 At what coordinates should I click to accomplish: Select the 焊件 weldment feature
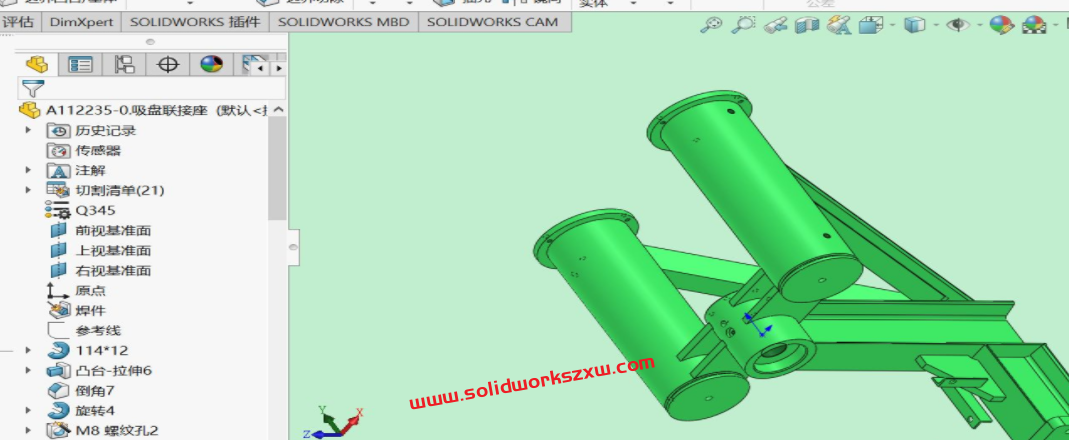point(91,310)
